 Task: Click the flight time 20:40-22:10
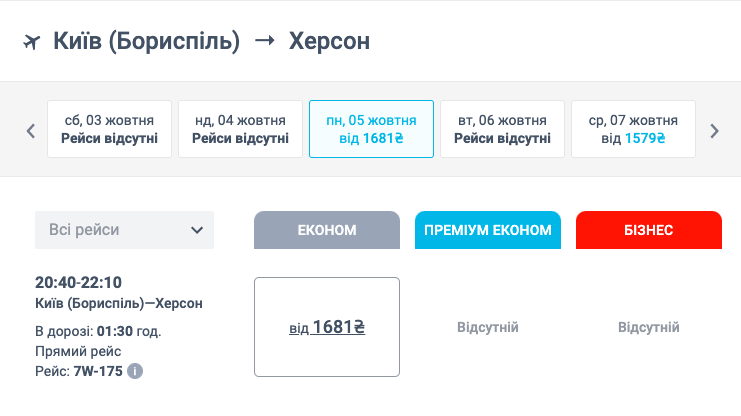pyautogui.click(x=78, y=283)
